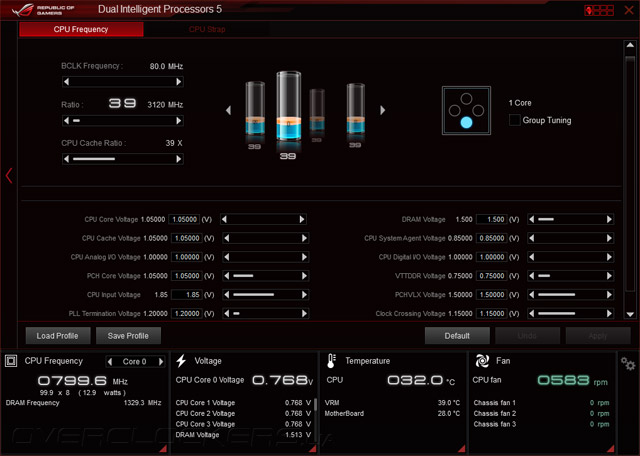The width and height of the screenshot is (640, 456).
Task: Select the tall highlighted core cylinder
Action: (289, 107)
